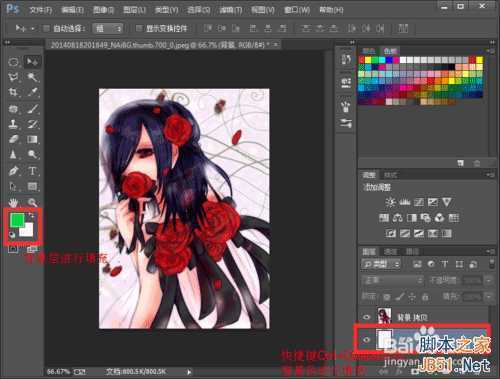The height and width of the screenshot is (379, 500).
Task: Toggle pixel layer filter in Layers panel
Action: [417, 264]
